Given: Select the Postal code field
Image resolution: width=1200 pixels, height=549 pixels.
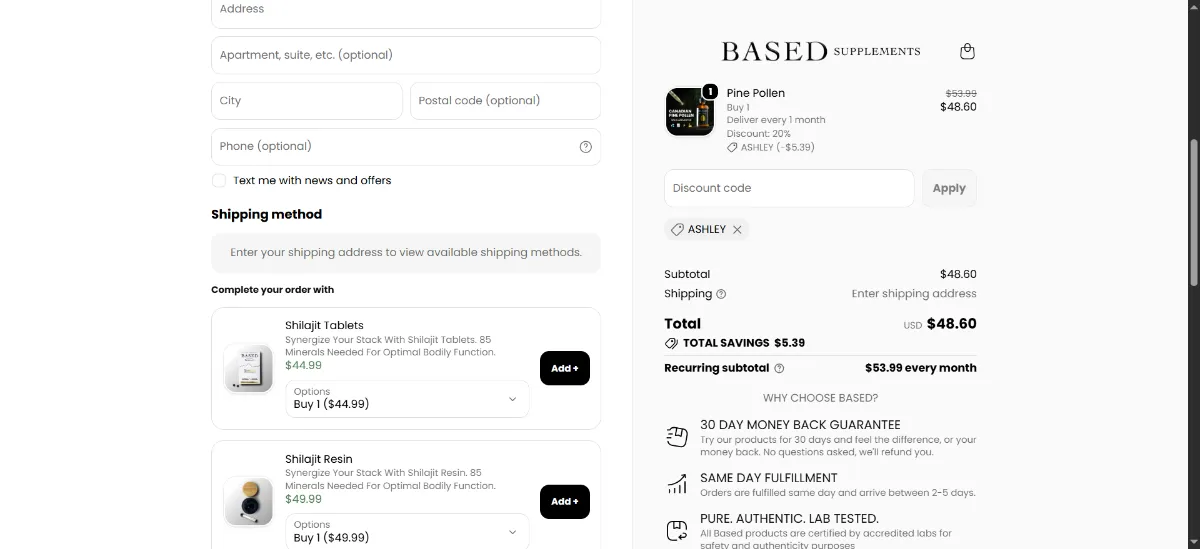Looking at the screenshot, I should 505,101.
